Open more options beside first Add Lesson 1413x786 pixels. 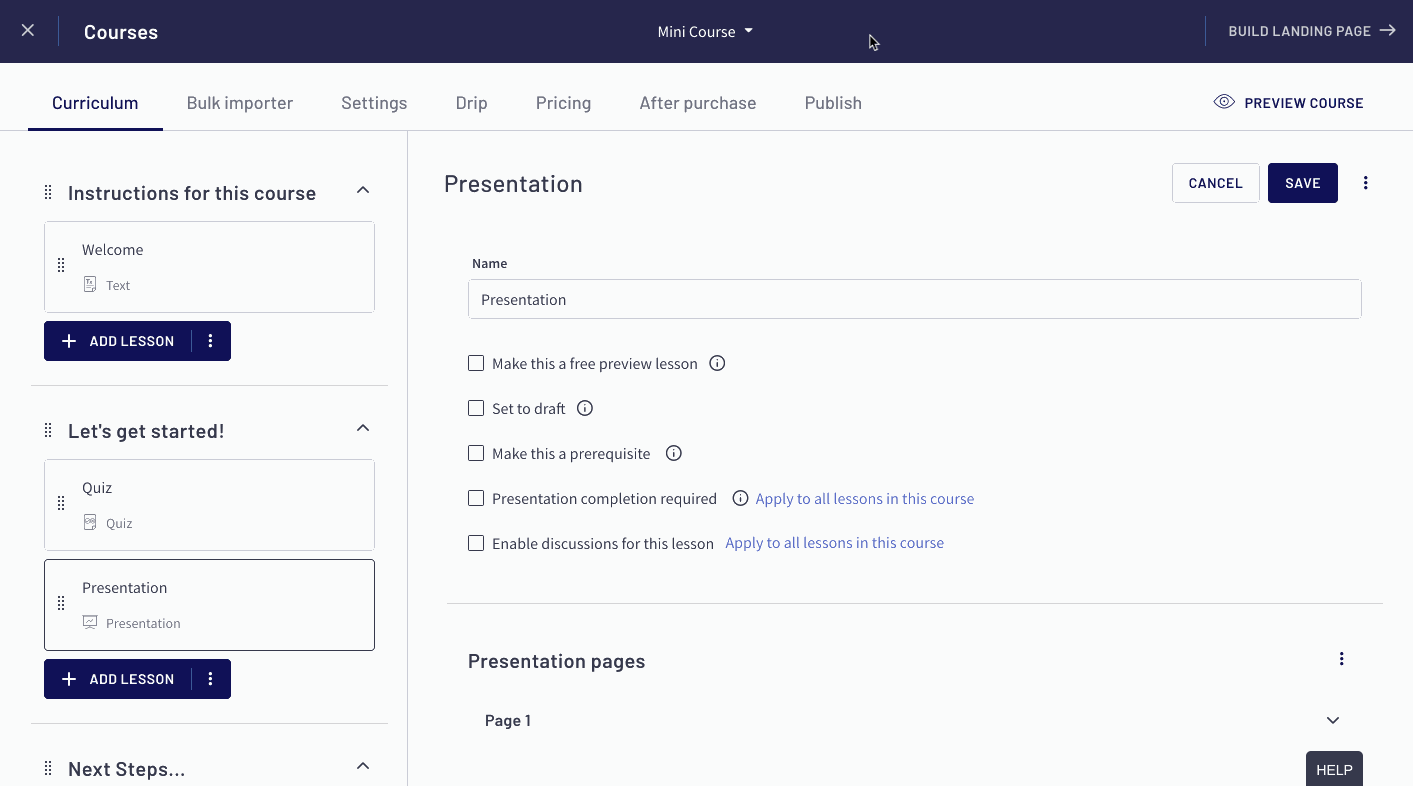click(x=210, y=341)
